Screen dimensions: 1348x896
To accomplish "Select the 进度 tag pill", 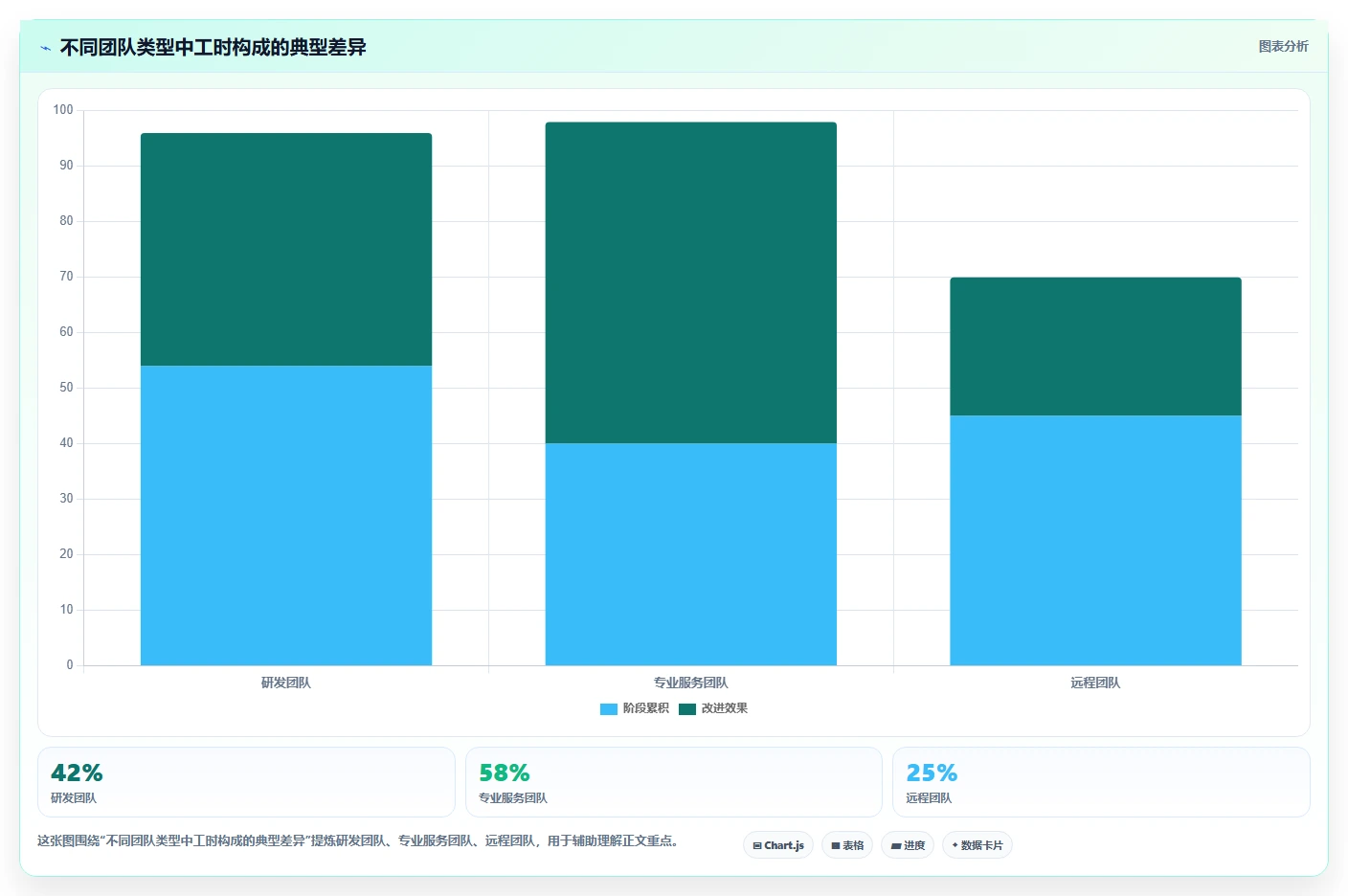I will [908, 845].
